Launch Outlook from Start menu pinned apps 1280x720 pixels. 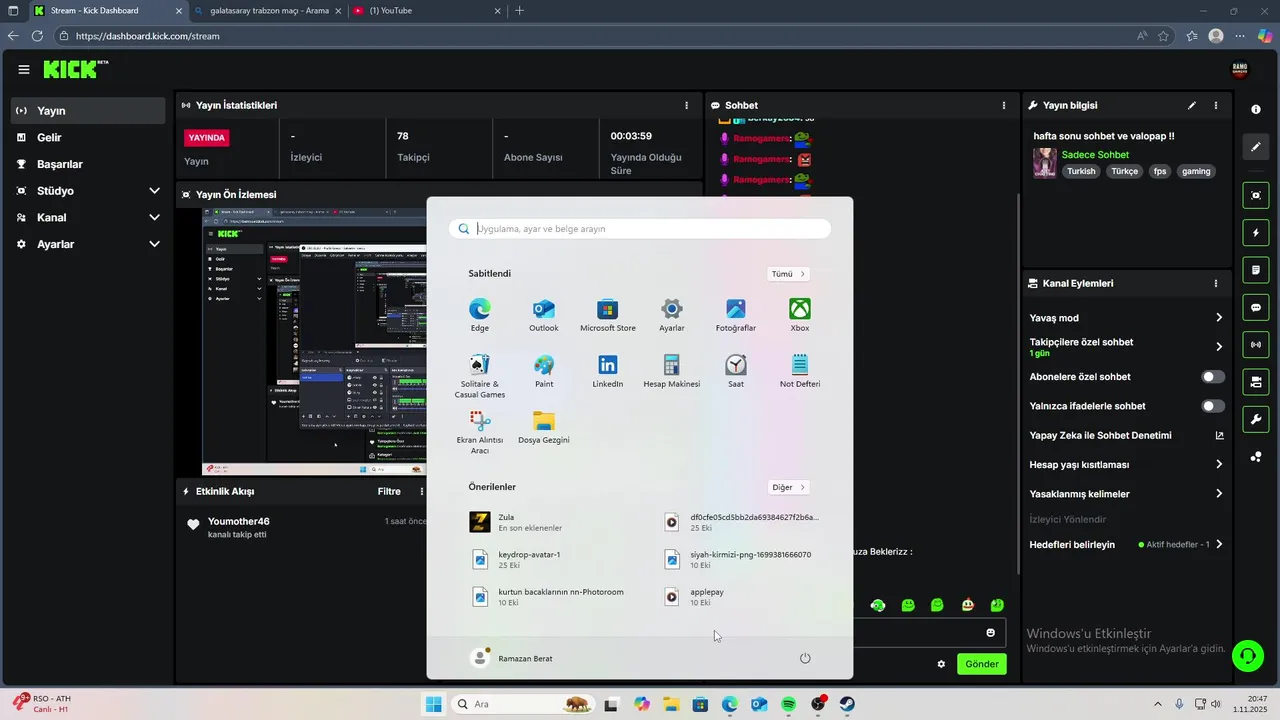click(544, 315)
